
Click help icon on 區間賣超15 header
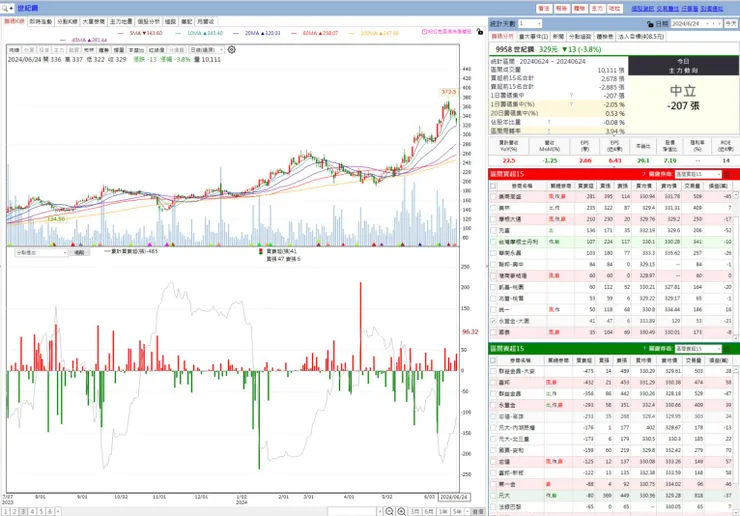644,348
